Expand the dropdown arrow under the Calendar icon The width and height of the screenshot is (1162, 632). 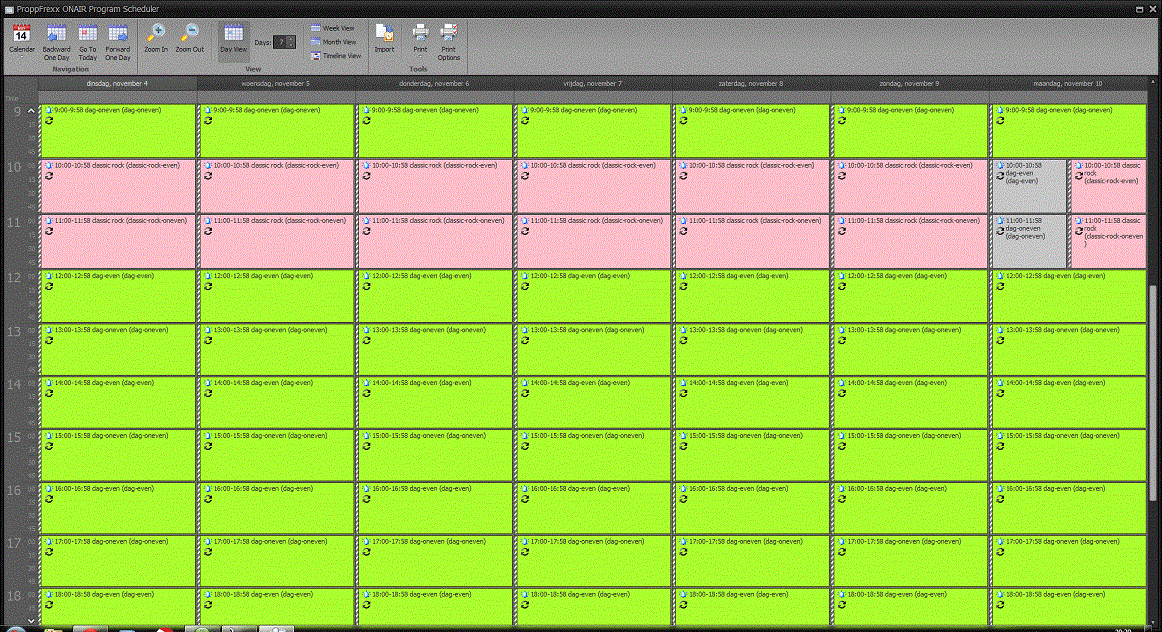click(x=20, y=57)
